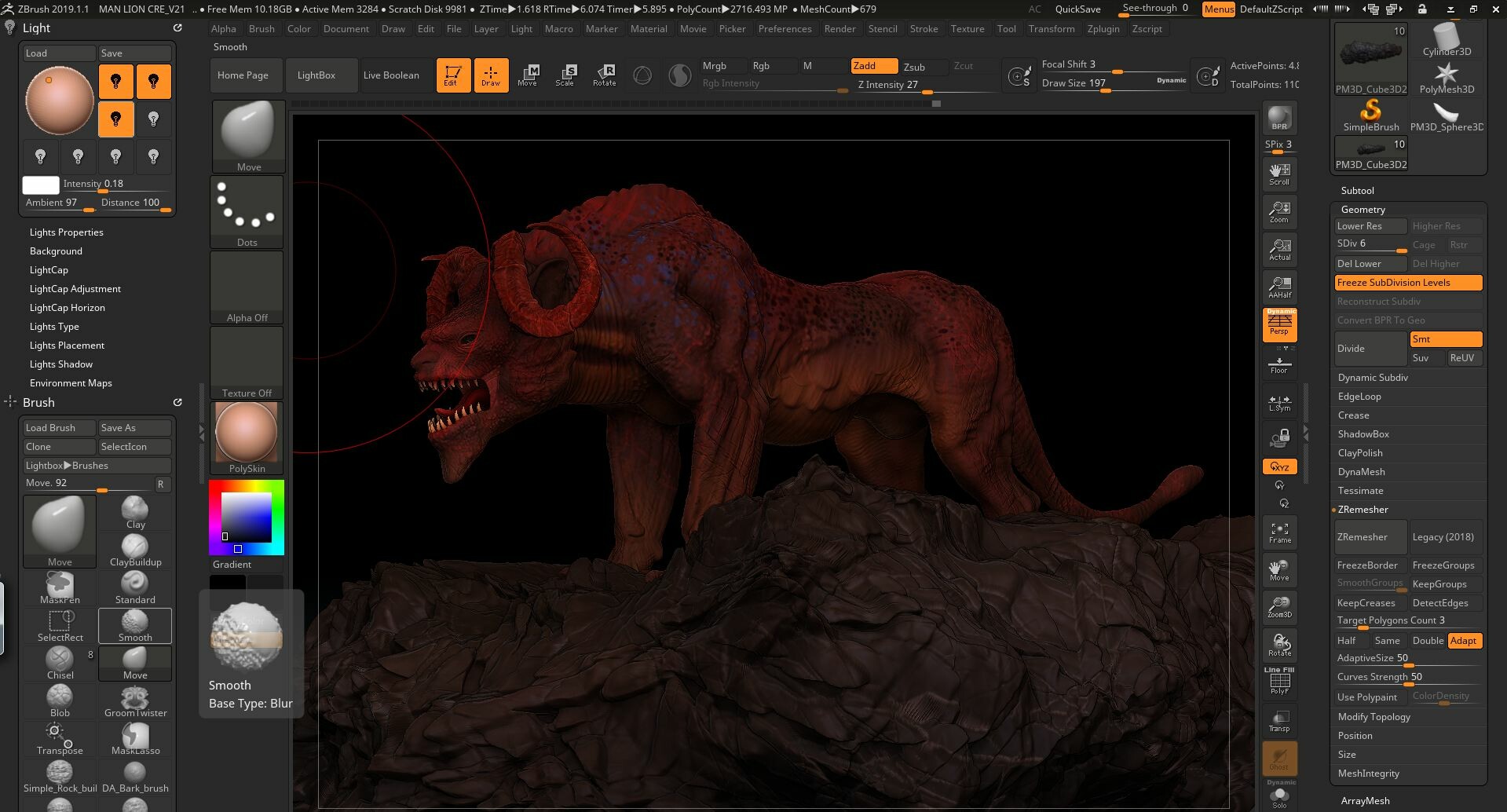
Task: Open the Tool menu
Action: 1006,29
